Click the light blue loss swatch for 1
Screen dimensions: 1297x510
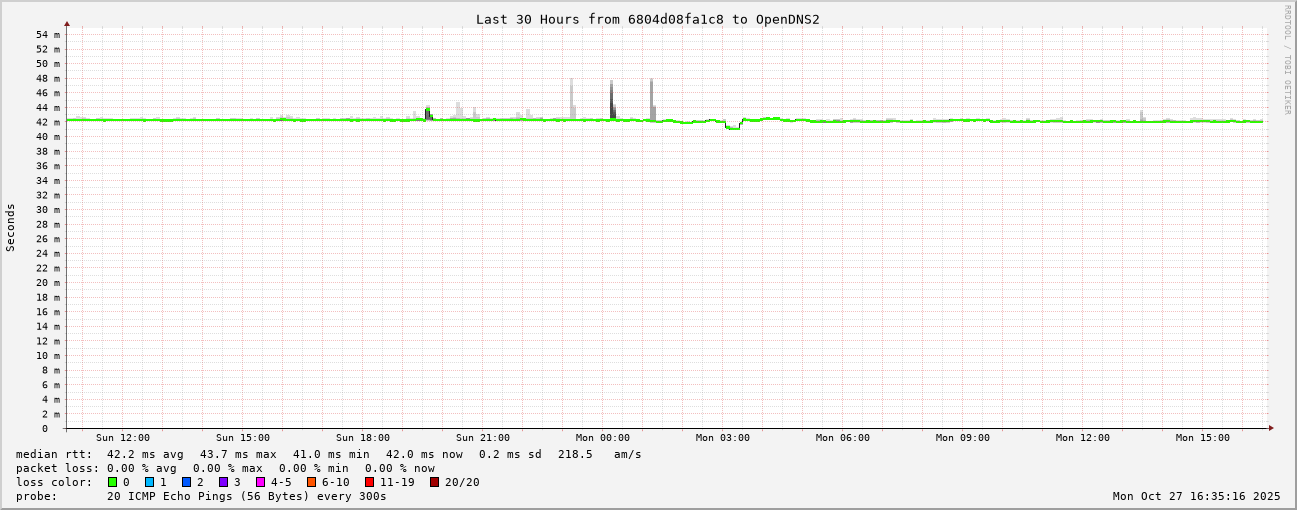(150, 482)
